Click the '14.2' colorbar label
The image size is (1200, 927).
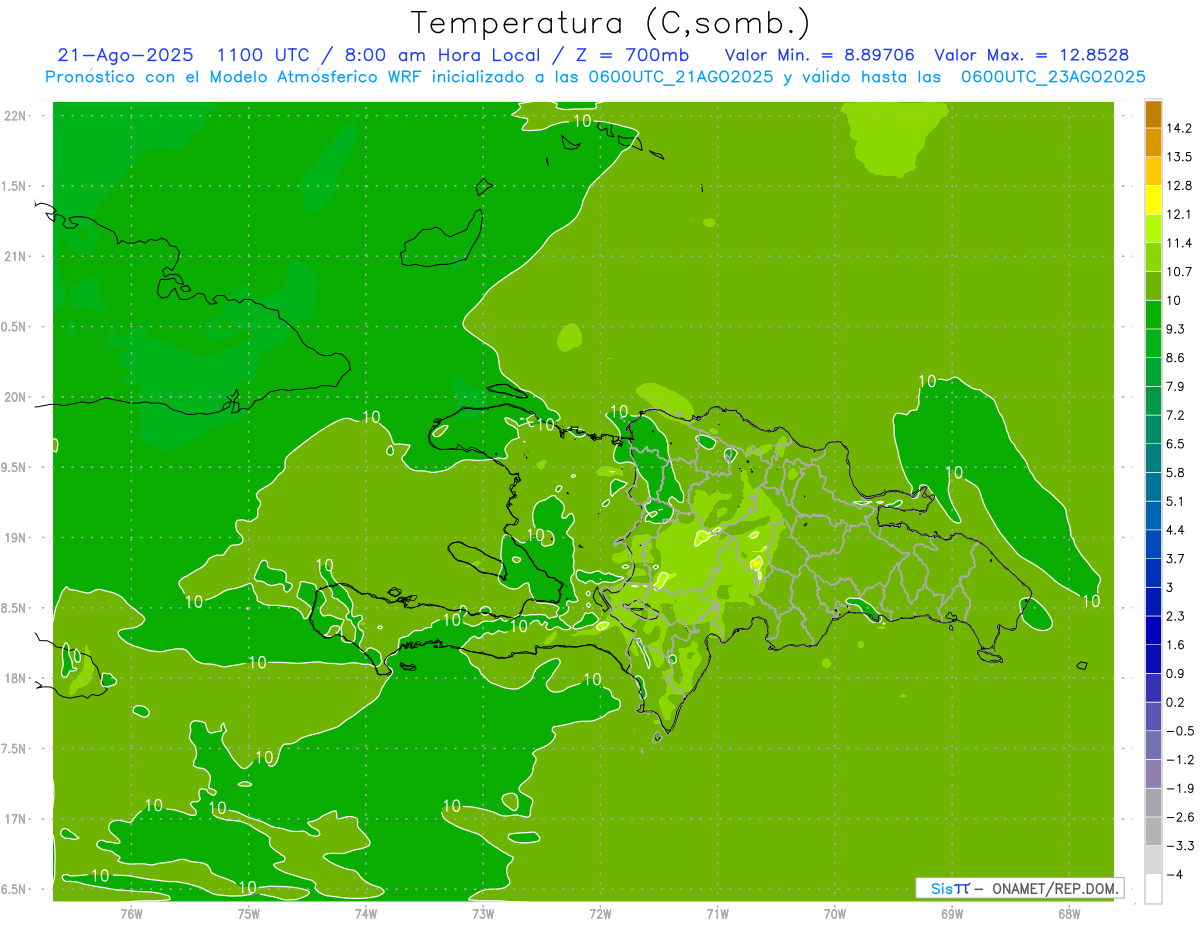pos(1180,128)
